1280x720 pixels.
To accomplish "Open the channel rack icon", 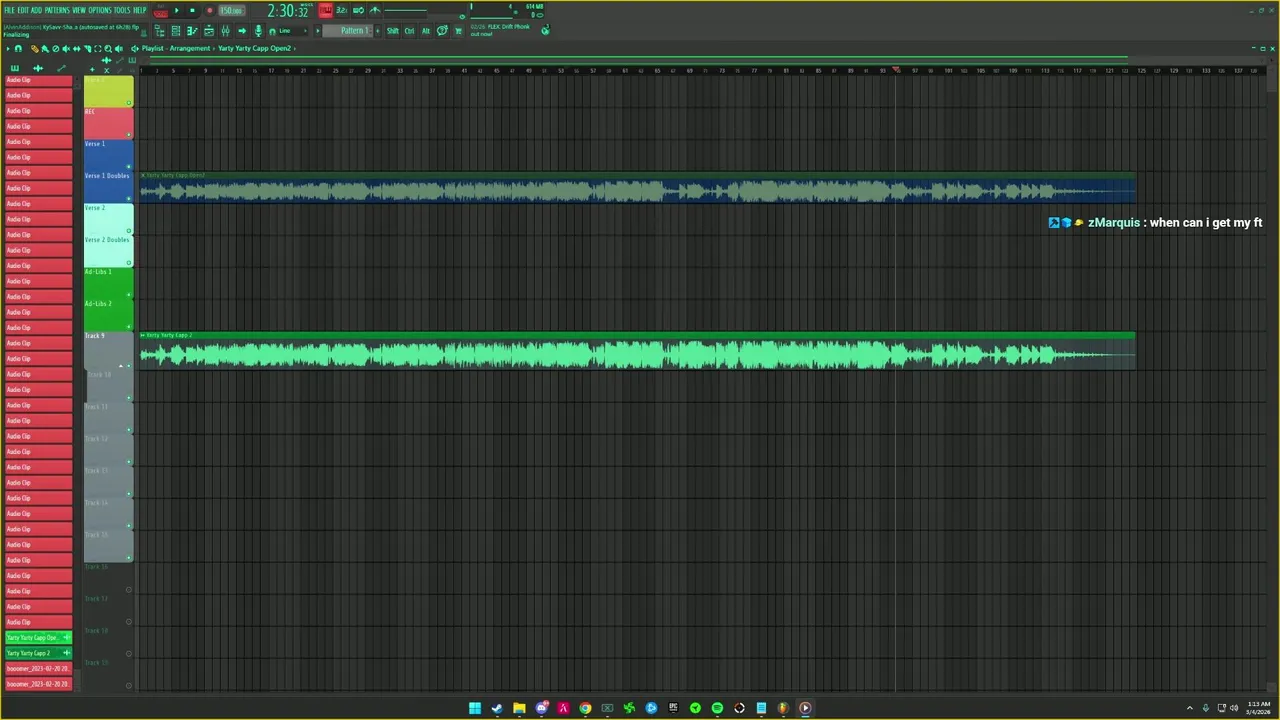I will pyautogui.click(x=176, y=31).
